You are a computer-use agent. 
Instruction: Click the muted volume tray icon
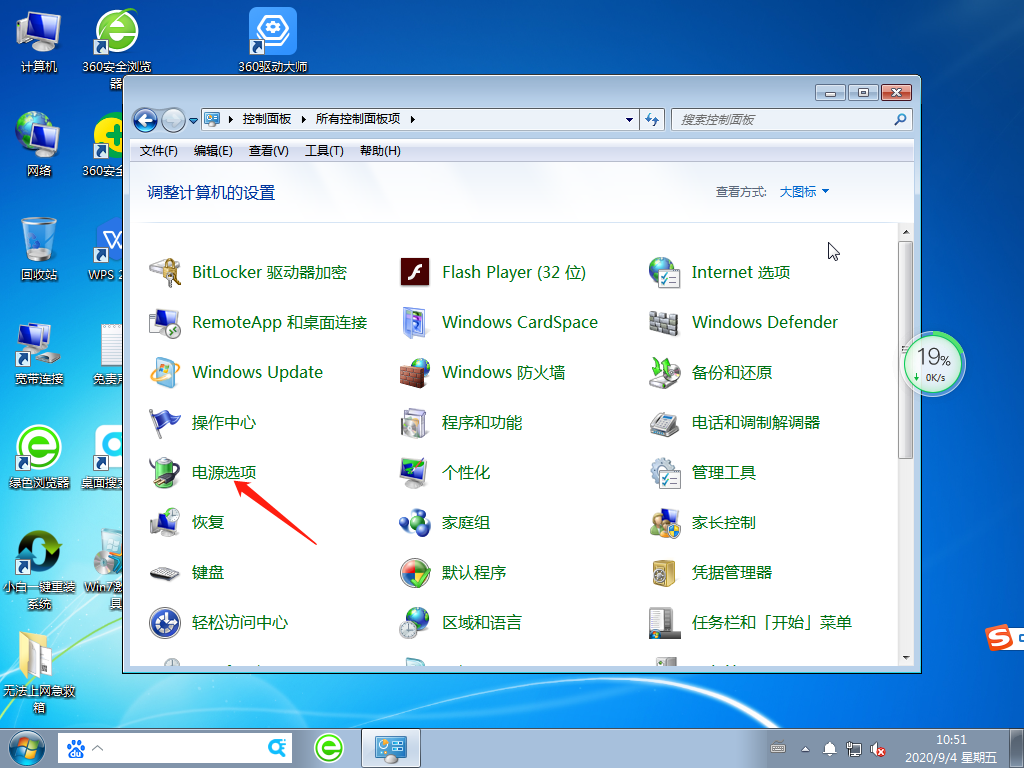878,749
